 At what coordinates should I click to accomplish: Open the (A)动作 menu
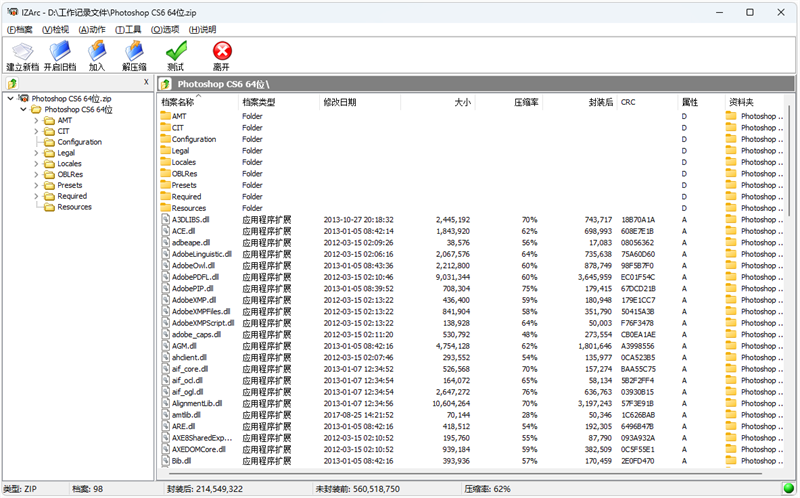pos(92,30)
